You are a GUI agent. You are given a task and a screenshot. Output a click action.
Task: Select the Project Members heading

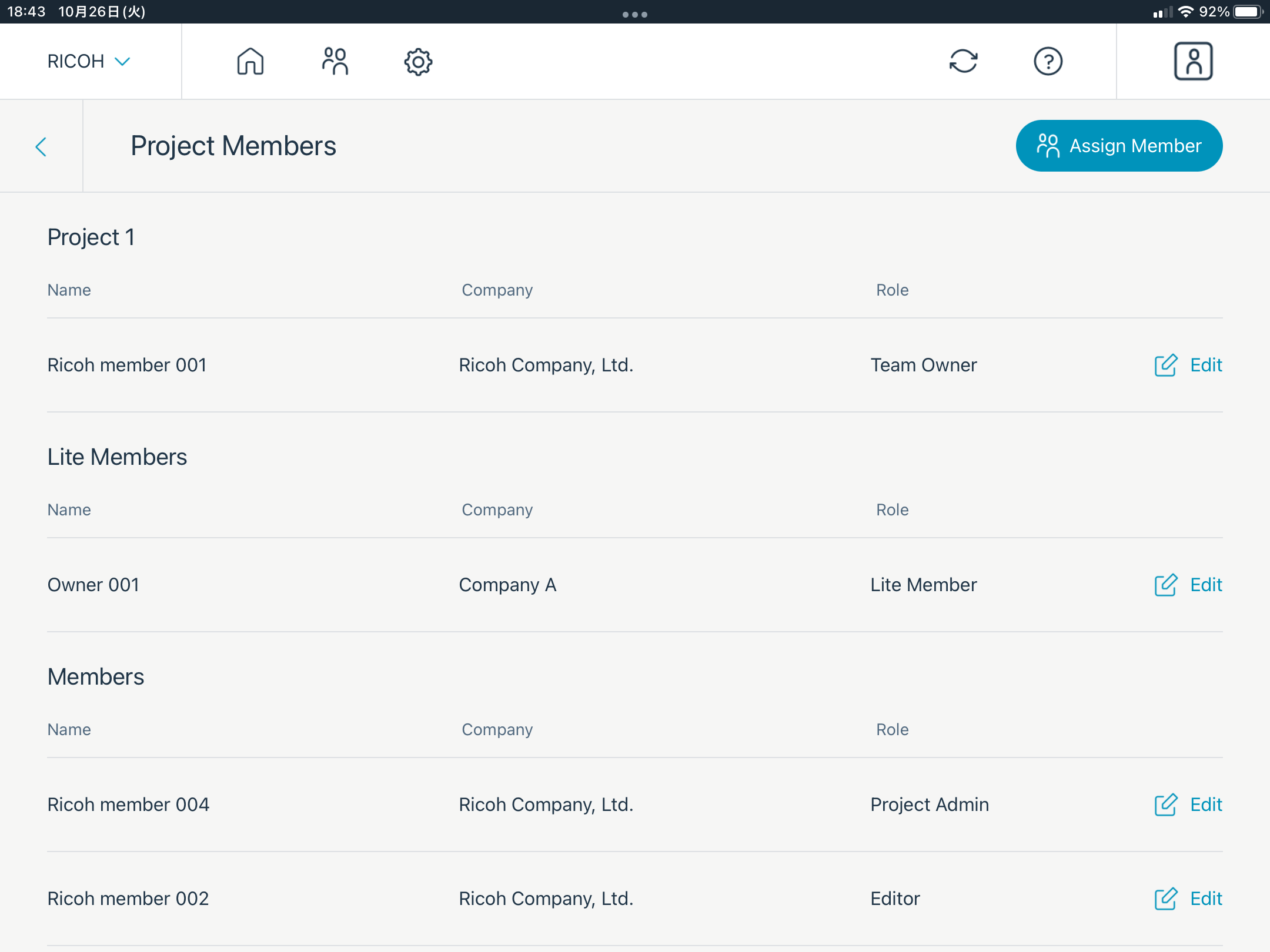point(233,146)
